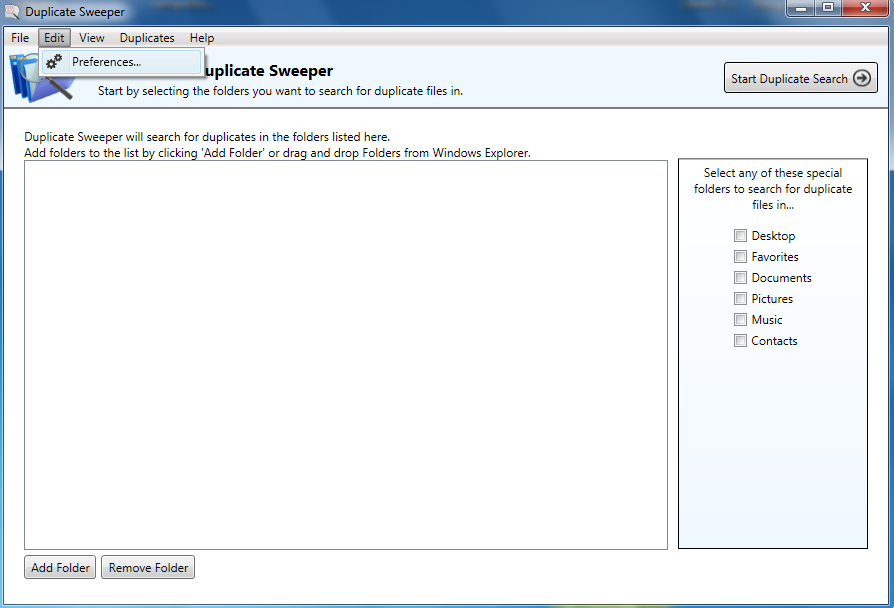
Task: Click the gears icon beside Preferences
Action: tap(54, 62)
